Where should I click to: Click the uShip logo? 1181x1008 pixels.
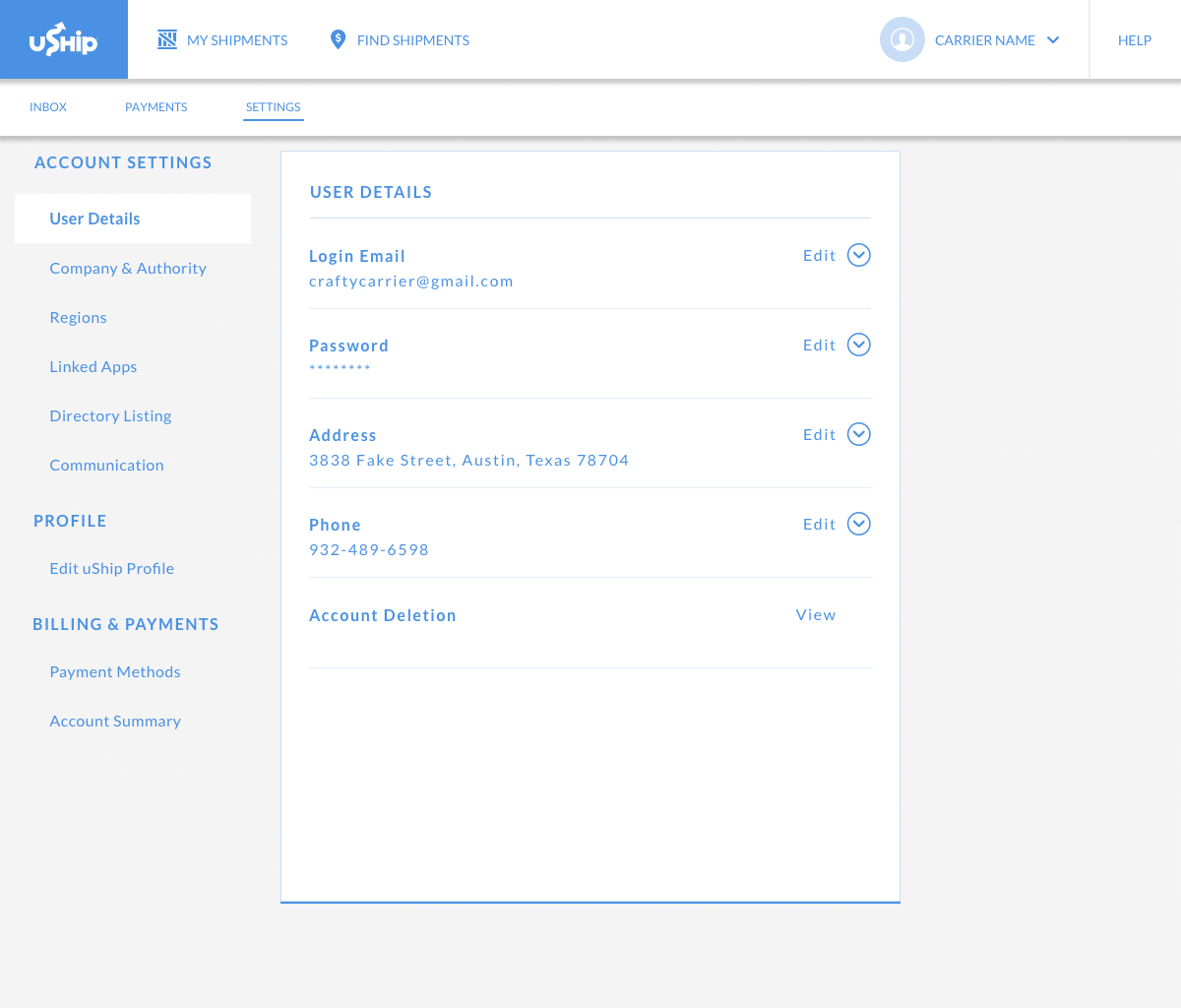coord(64,39)
